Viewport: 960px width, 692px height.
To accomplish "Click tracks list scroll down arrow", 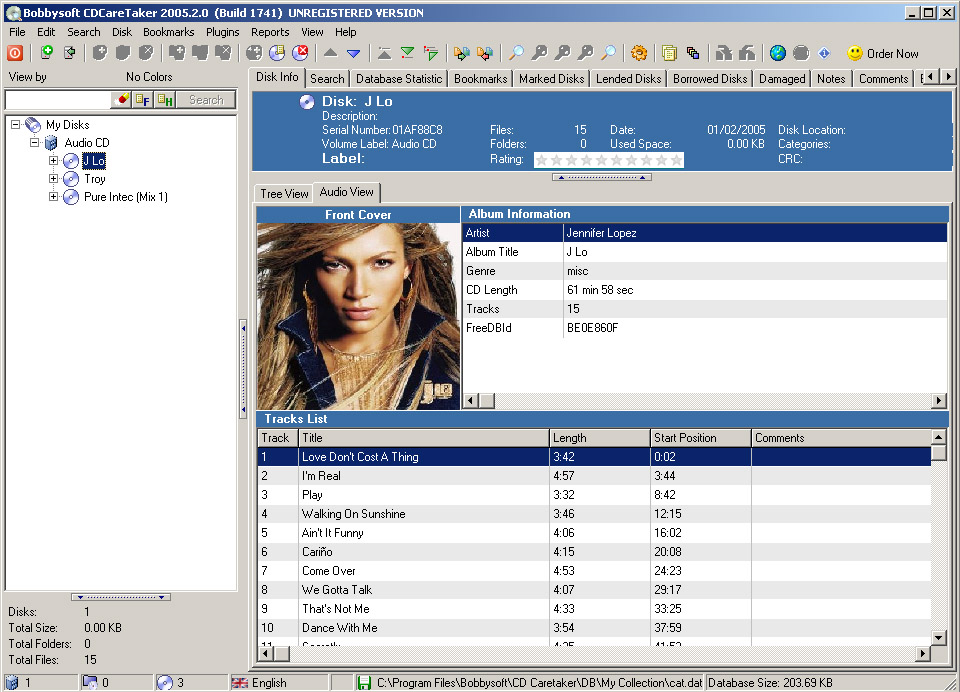I will pos(939,637).
